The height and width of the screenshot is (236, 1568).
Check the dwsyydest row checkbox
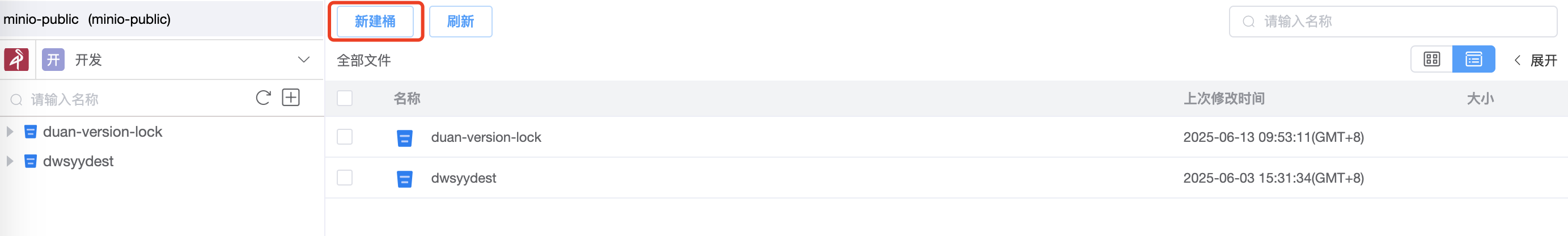pos(345,178)
